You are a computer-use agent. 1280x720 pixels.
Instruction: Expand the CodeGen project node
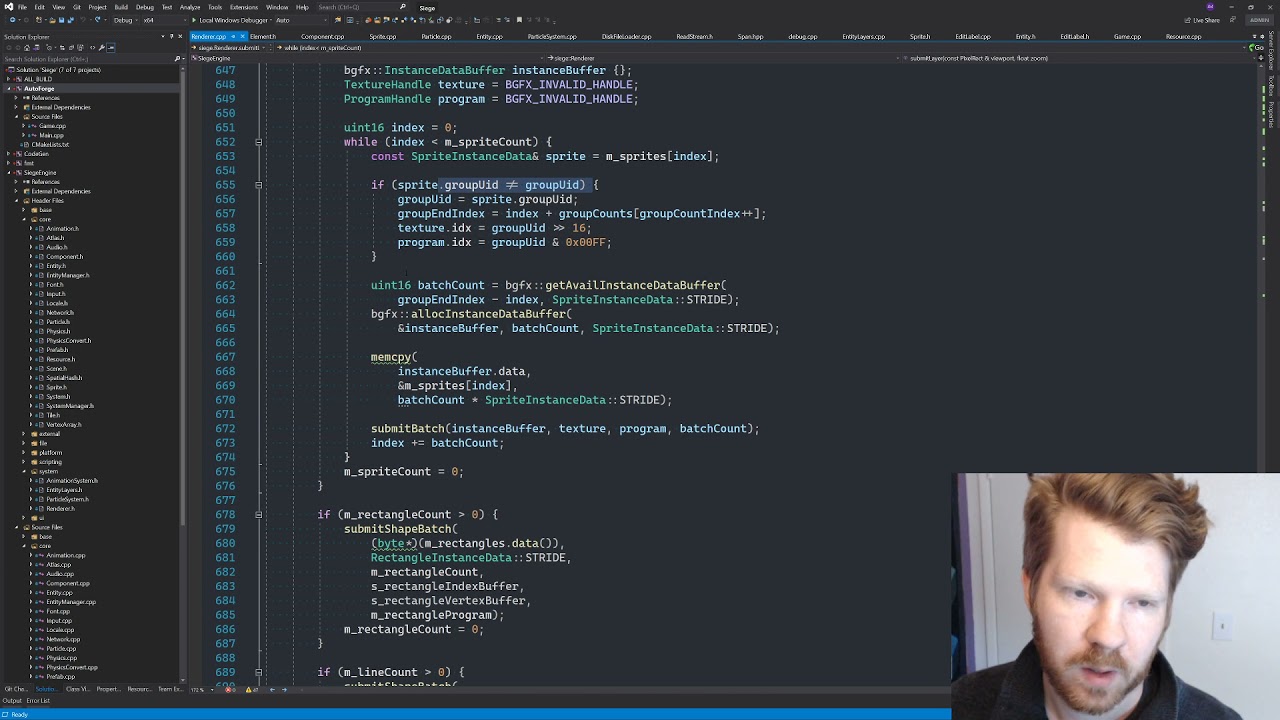point(9,154)
